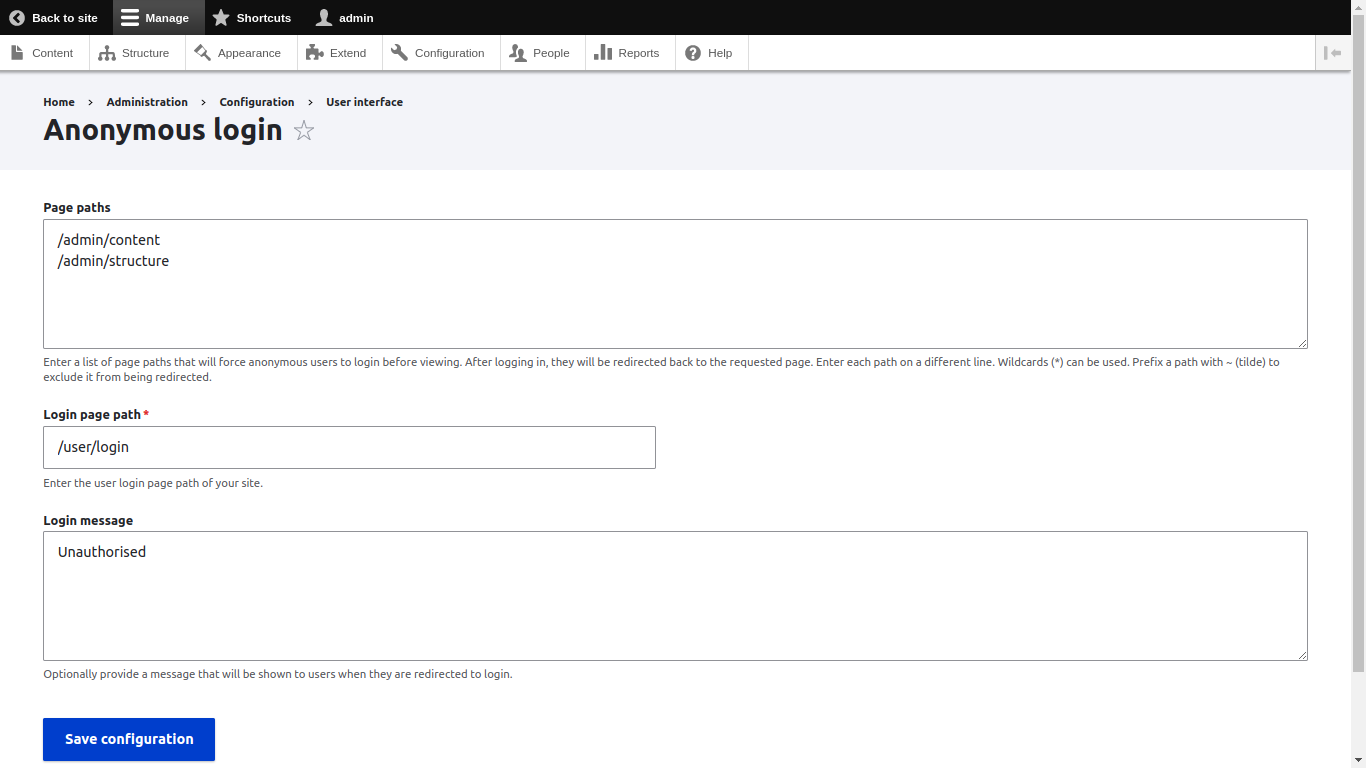This screenshot has width=1366, height=768.
Task: Open the Shortcuts menu
Action: tap(252, 17)
